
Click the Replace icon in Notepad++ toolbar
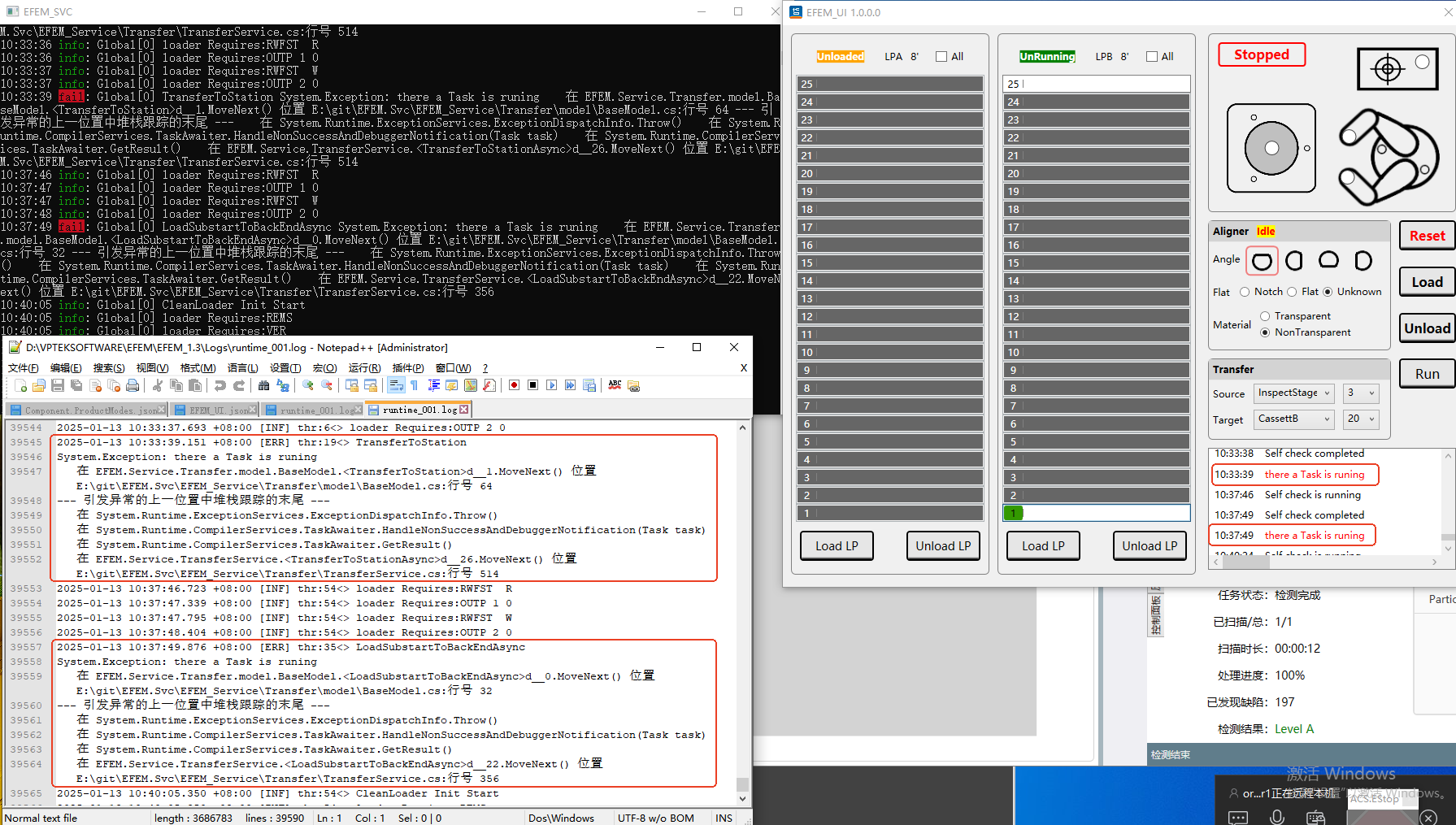click(x=282, y=385)
